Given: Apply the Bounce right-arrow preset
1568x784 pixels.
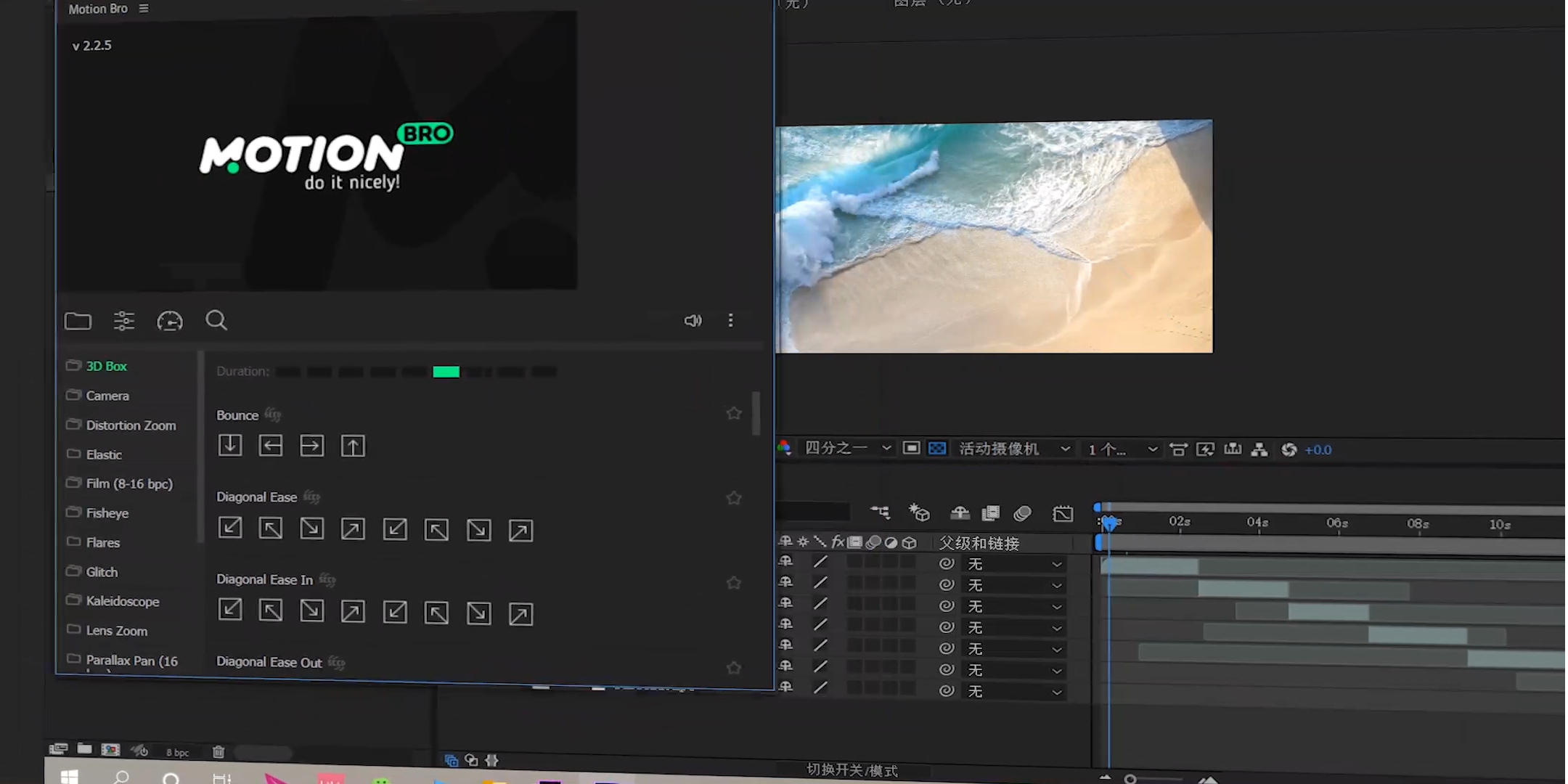Looking at the screenshot, I should (x=312, y=446).
